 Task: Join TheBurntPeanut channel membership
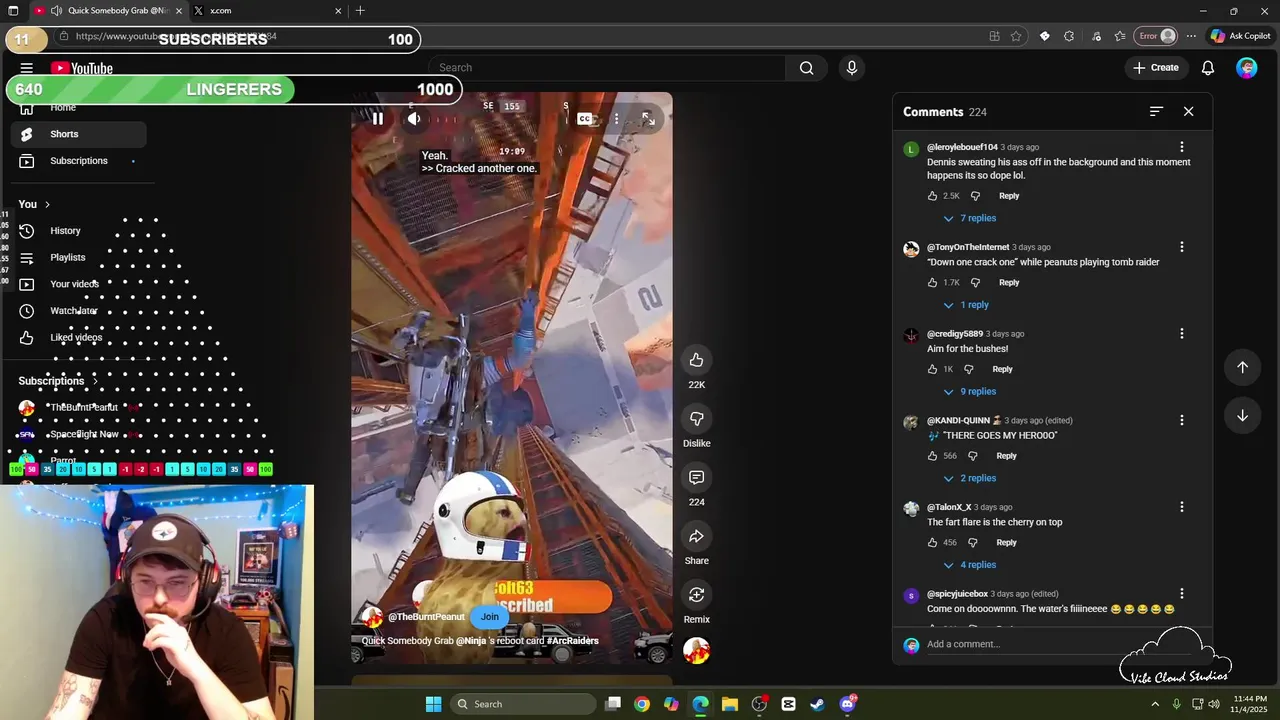click(489, 617)
